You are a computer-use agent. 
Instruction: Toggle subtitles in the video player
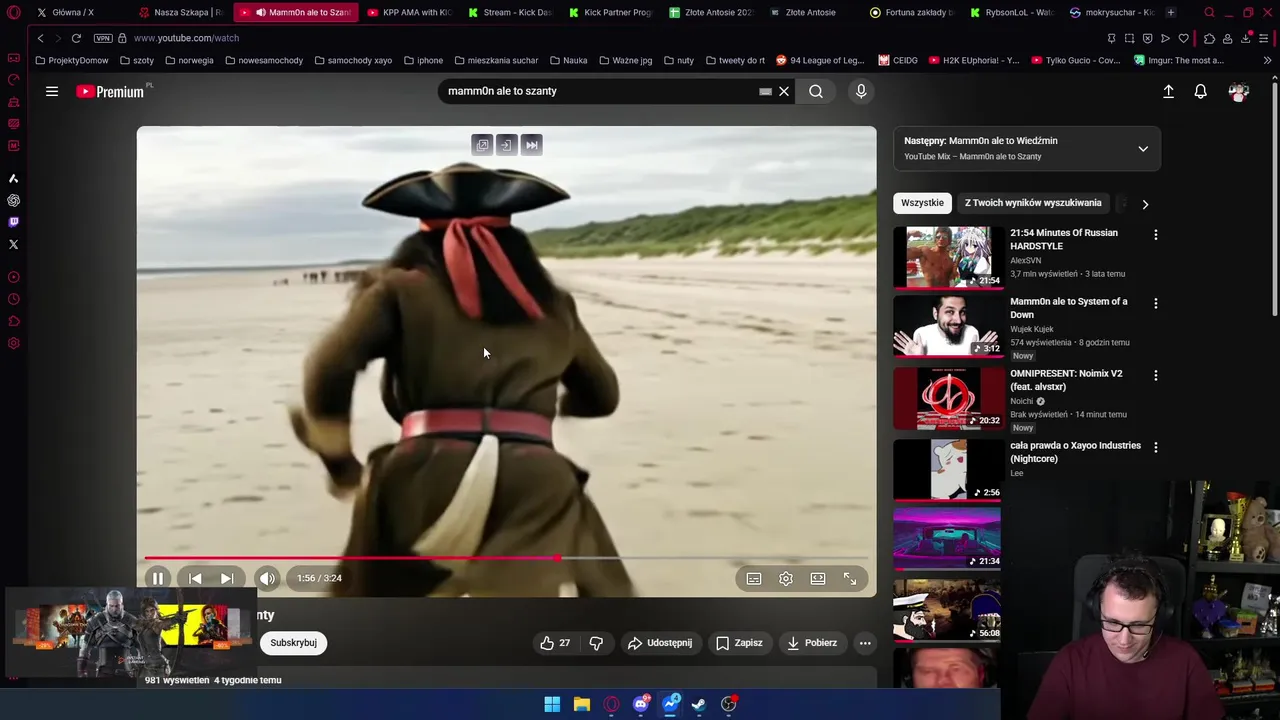754,578
